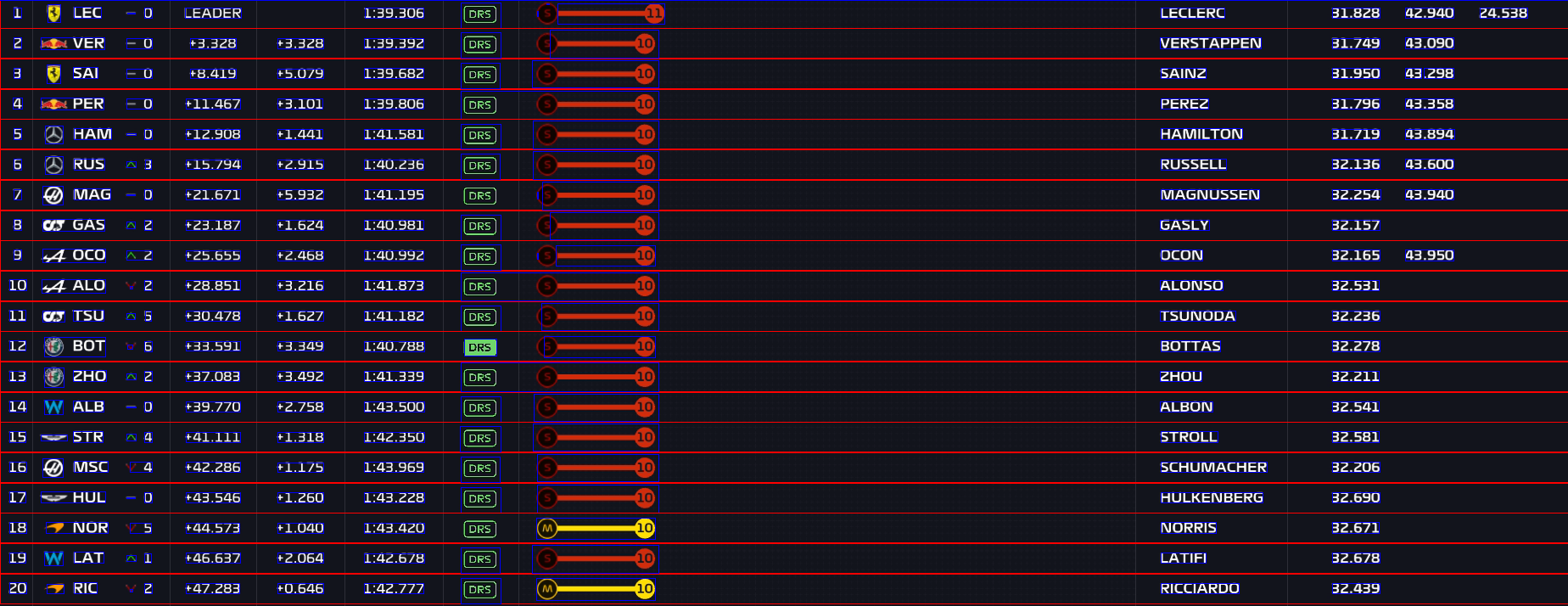The image size is (1568, 606).
Task: Click the medium tyre M icon for Norris
Action: point(547,528)
